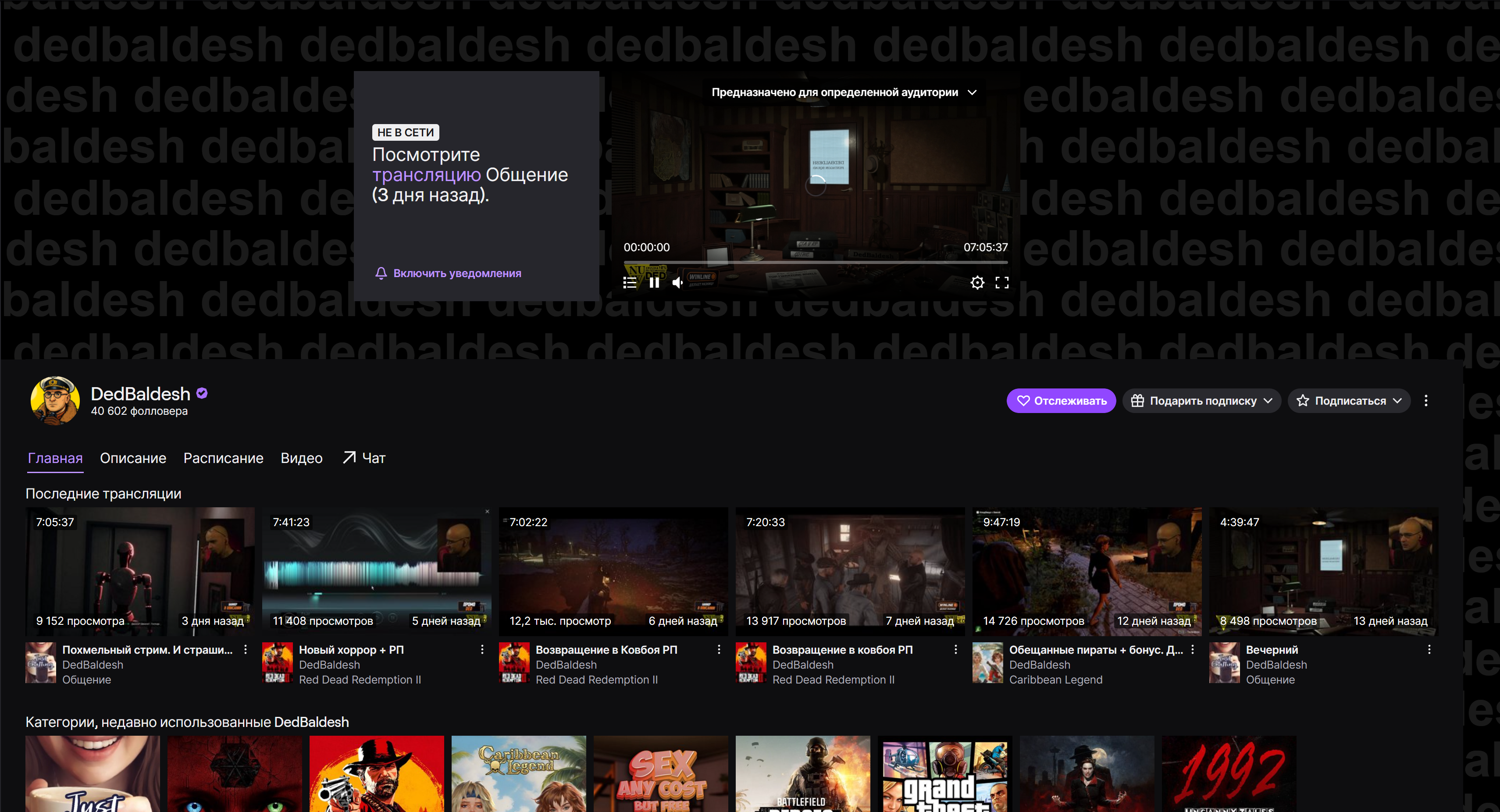
Task: Enter fullscreen mode in player
Action: (1001, 283)
